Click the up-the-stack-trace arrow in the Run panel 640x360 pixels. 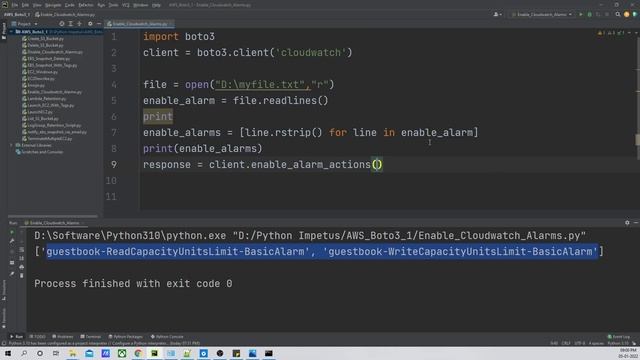coord(22,232)
